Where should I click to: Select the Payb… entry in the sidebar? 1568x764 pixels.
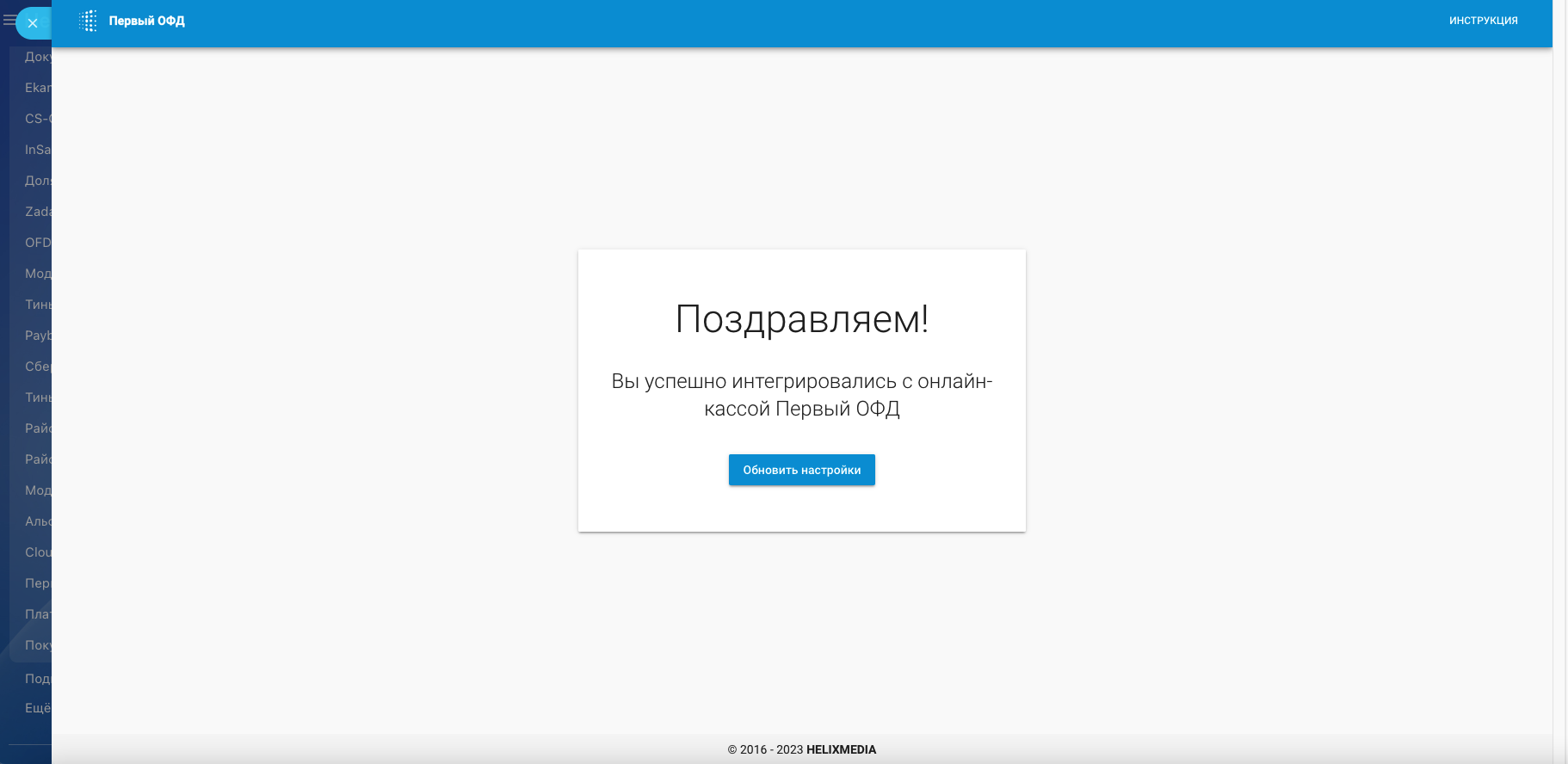(38, 336)
